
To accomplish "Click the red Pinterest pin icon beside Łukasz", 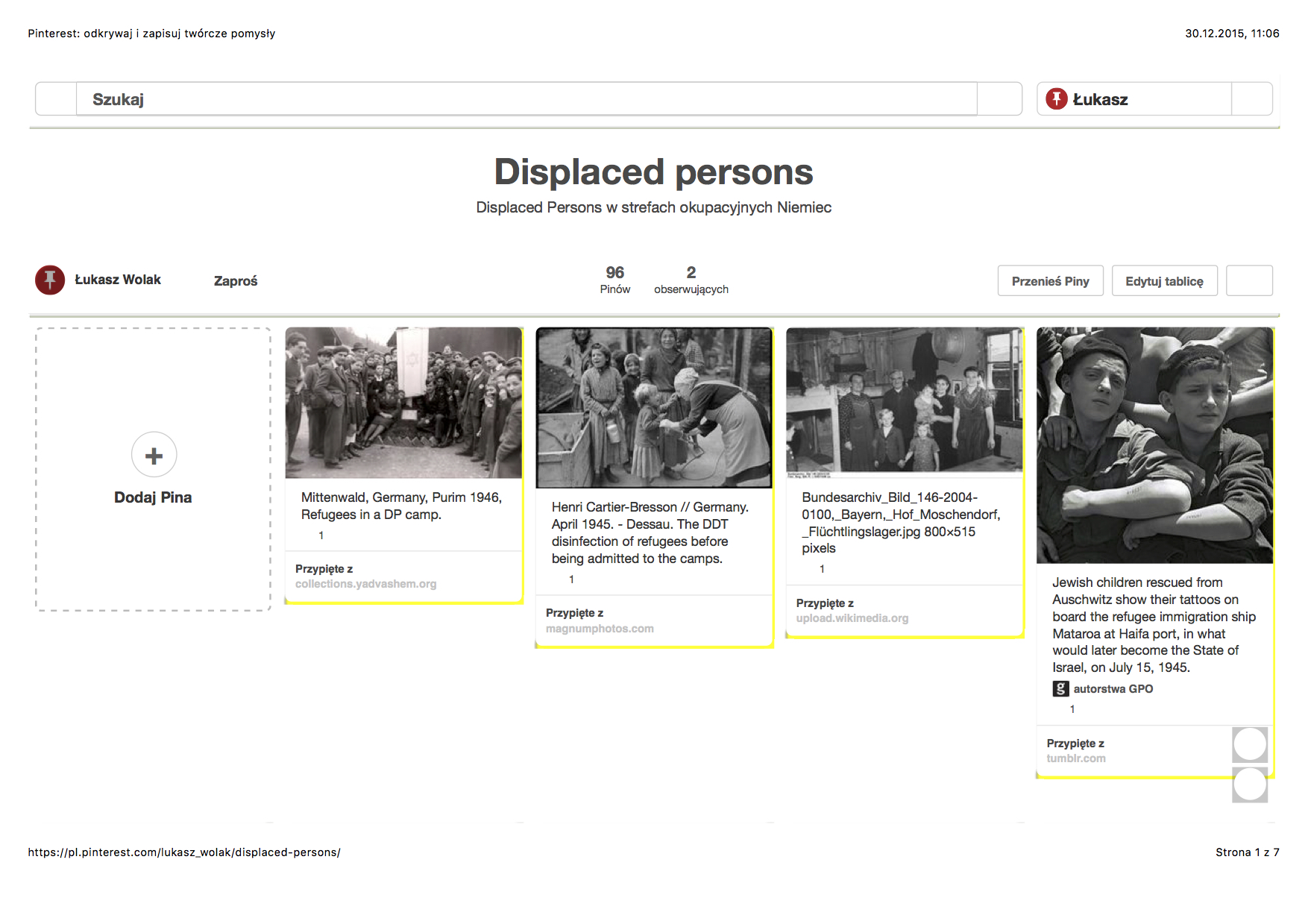I will coord(1056,98).
